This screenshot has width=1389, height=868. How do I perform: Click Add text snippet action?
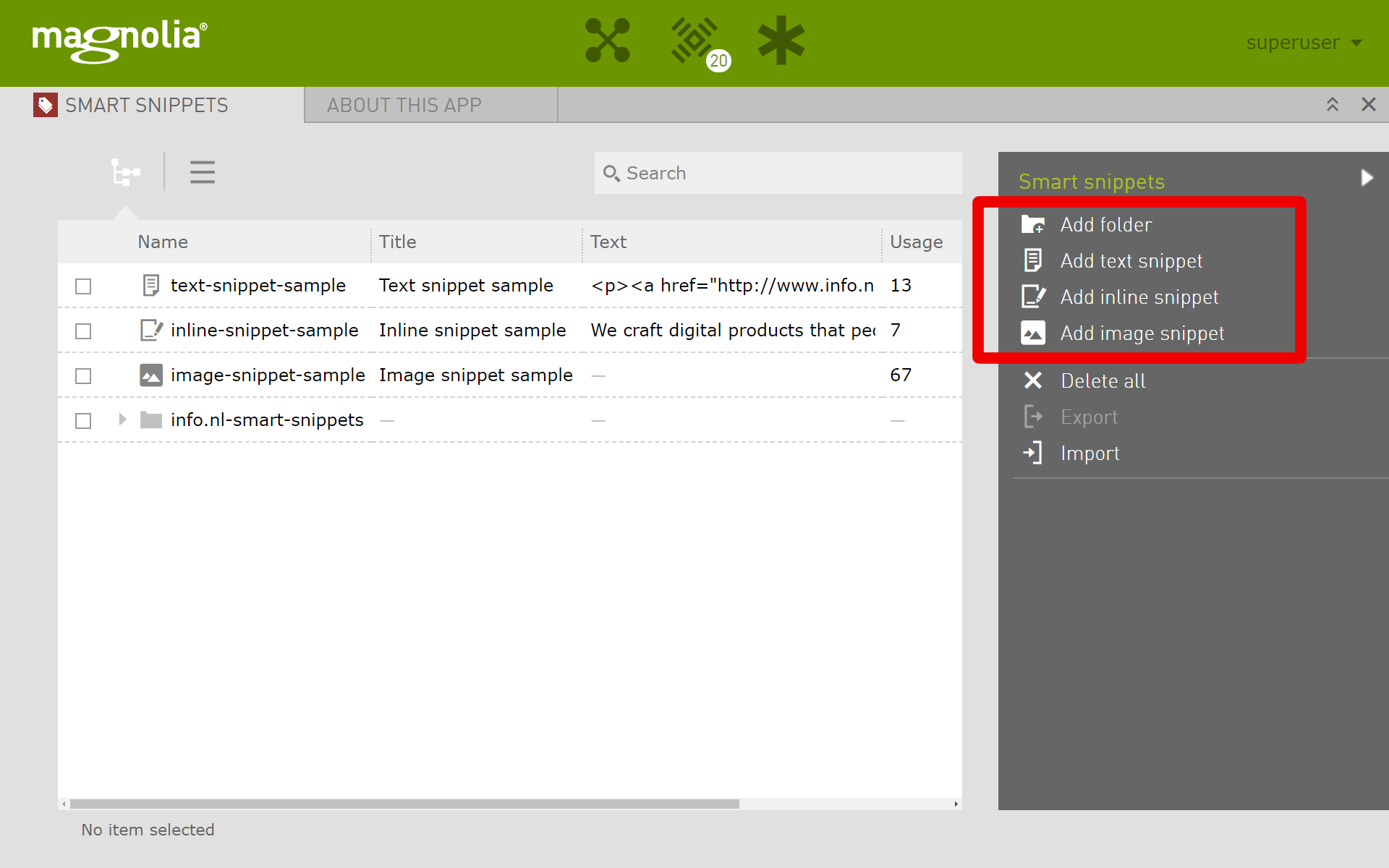1131,261
